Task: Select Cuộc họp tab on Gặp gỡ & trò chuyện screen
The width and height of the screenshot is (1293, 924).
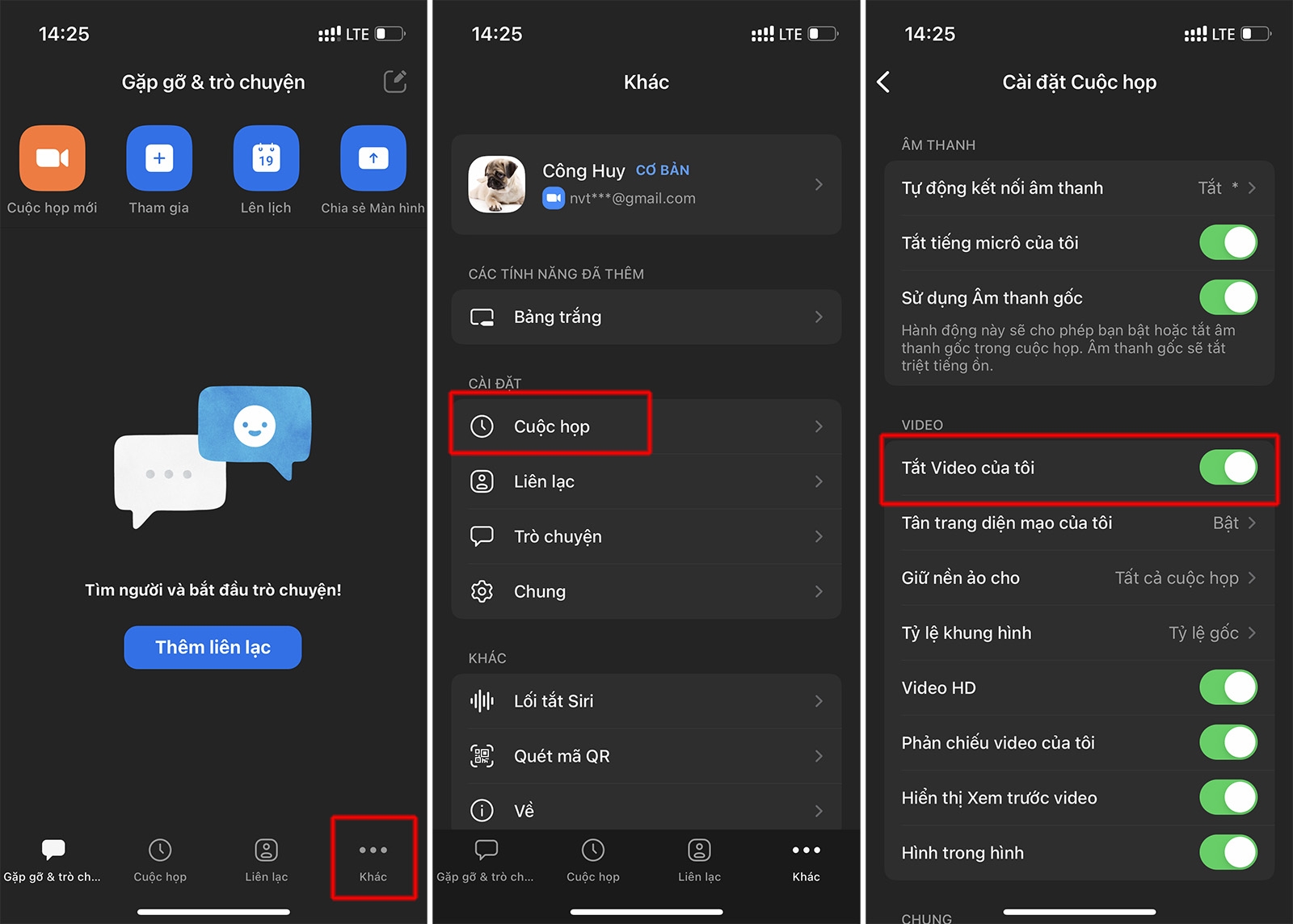Action: (x=160, y=860)
